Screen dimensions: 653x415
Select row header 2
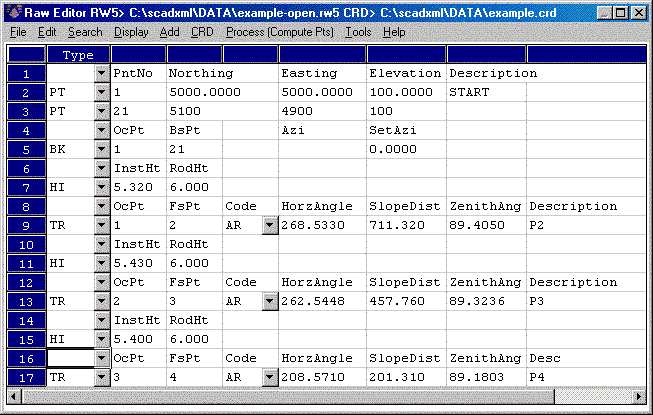coord(26,92)
